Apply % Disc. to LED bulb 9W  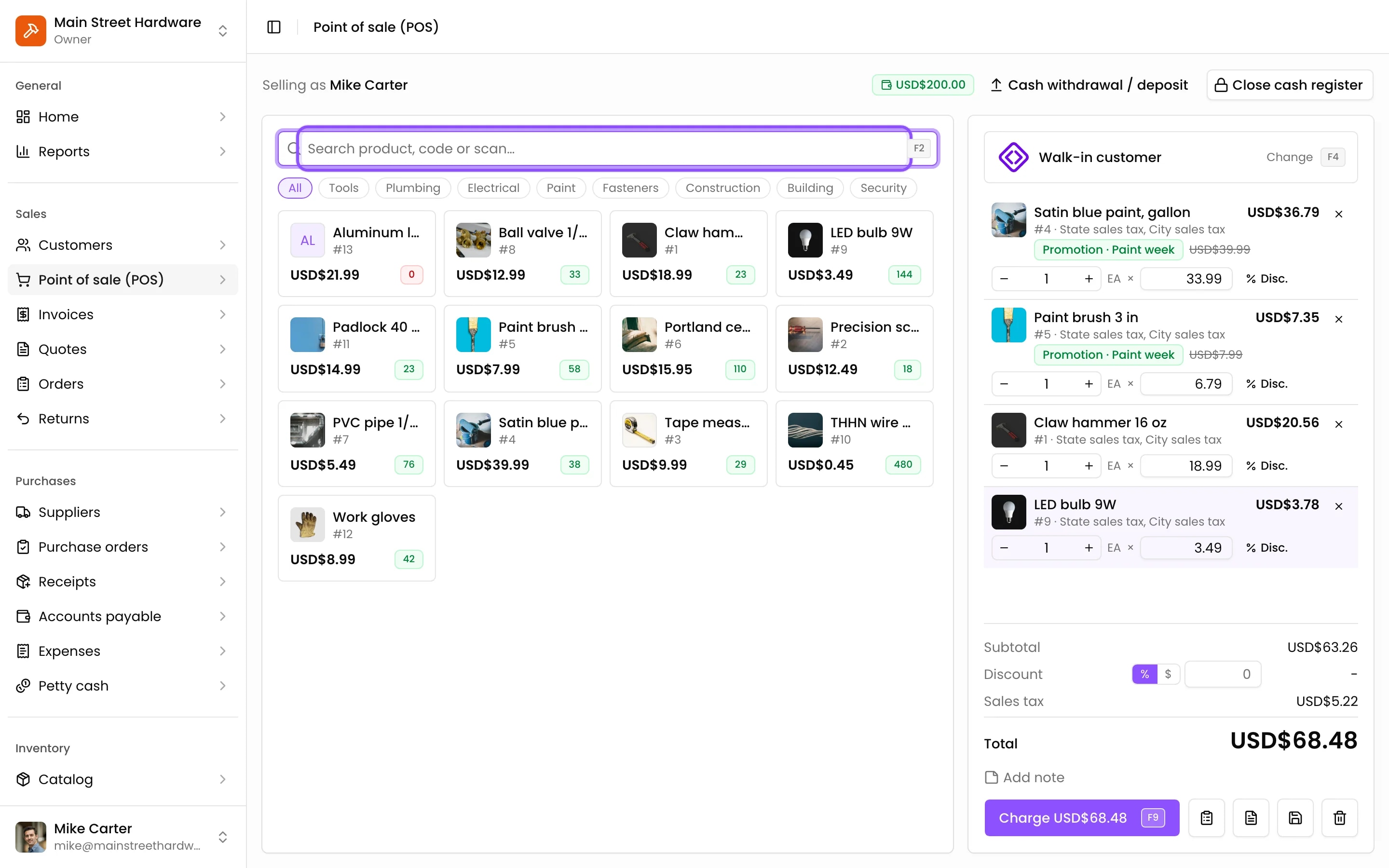point(1266,548)
